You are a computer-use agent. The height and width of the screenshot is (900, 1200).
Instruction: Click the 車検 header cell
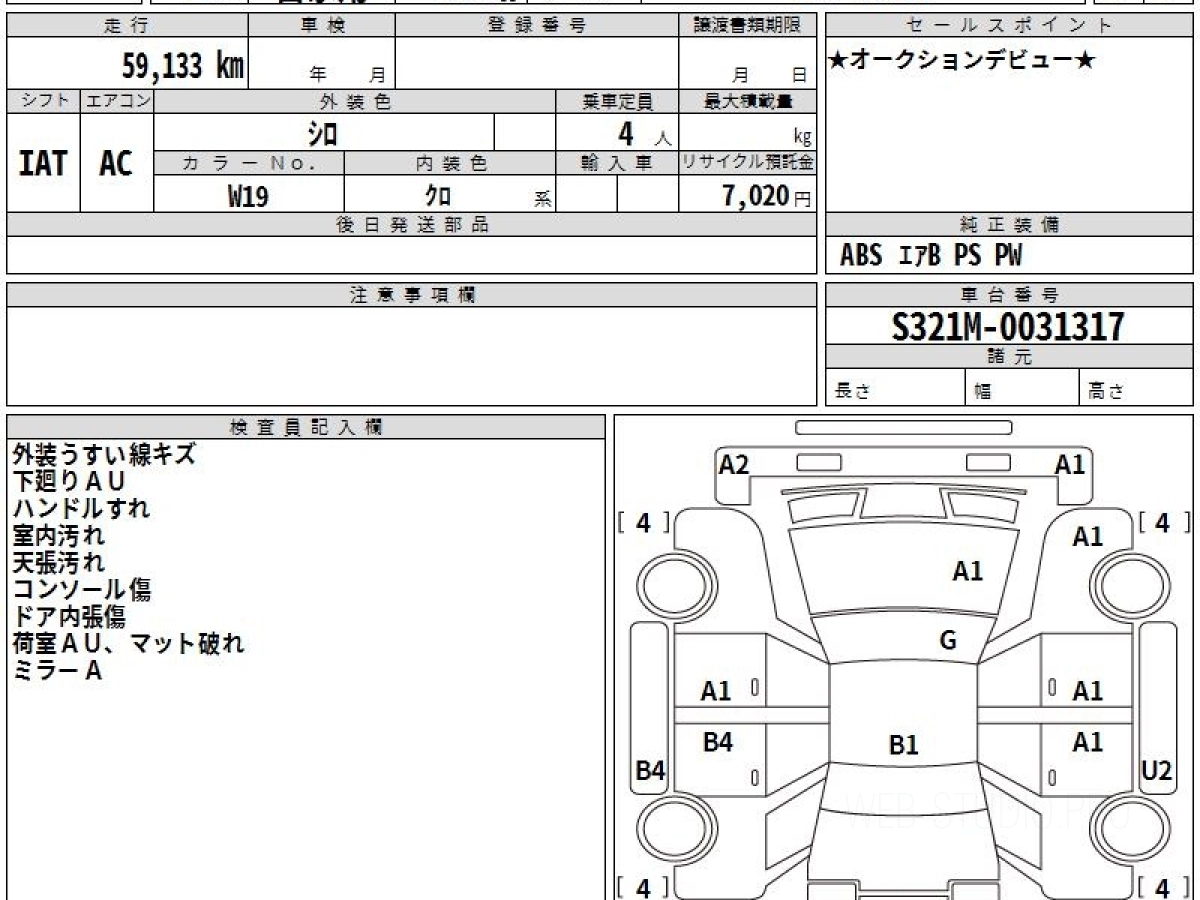pyautogui.click(x=322, y=26)
